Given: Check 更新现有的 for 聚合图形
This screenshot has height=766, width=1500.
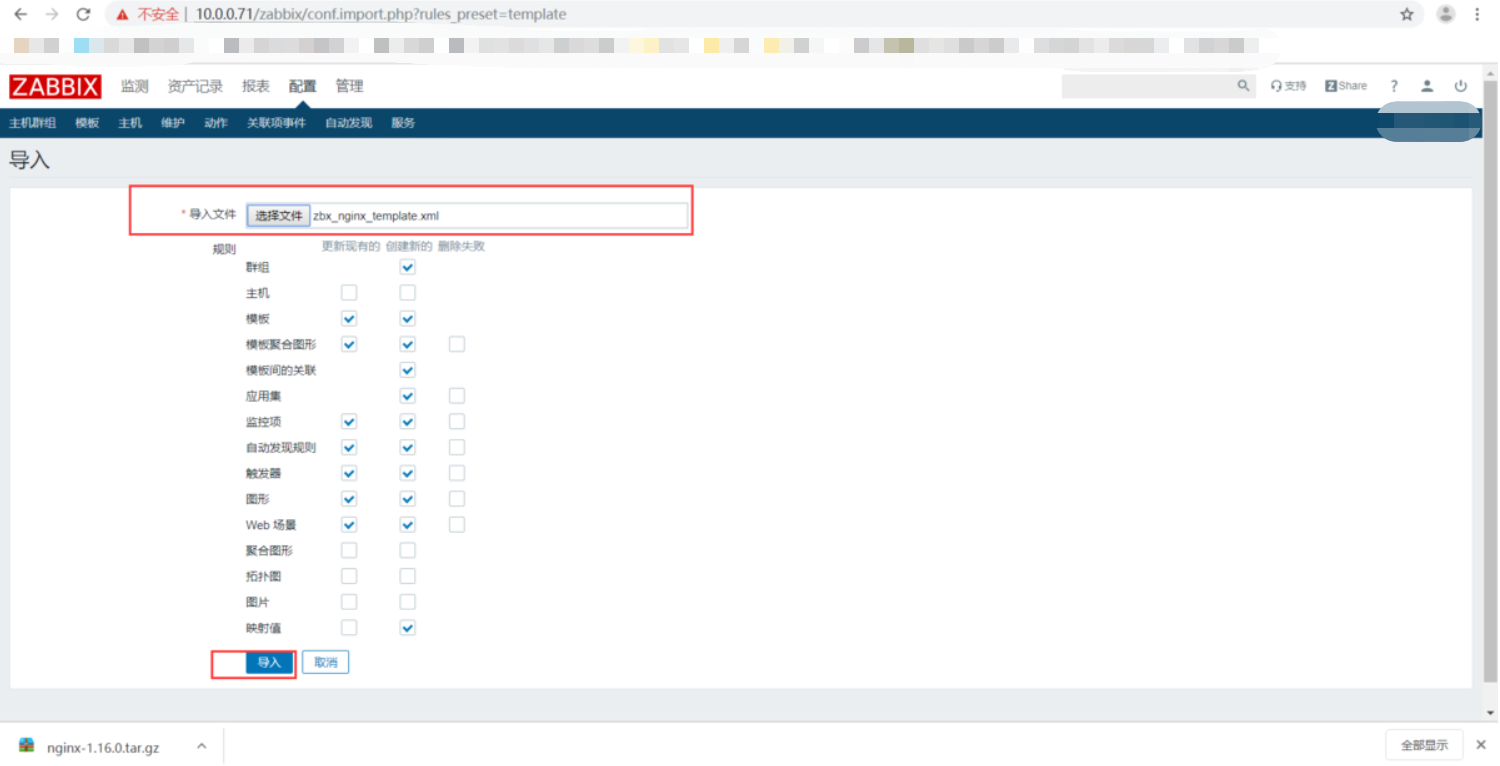Looking at the screenshot, I should tap(349, 550).
